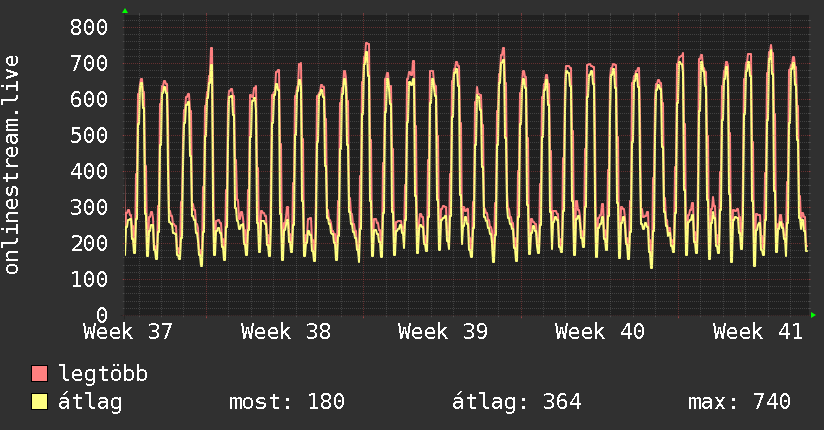Select the átlag legend label beside the yellow swatch
The height and width of the screenshot is (430, 824).
point(90,402)
